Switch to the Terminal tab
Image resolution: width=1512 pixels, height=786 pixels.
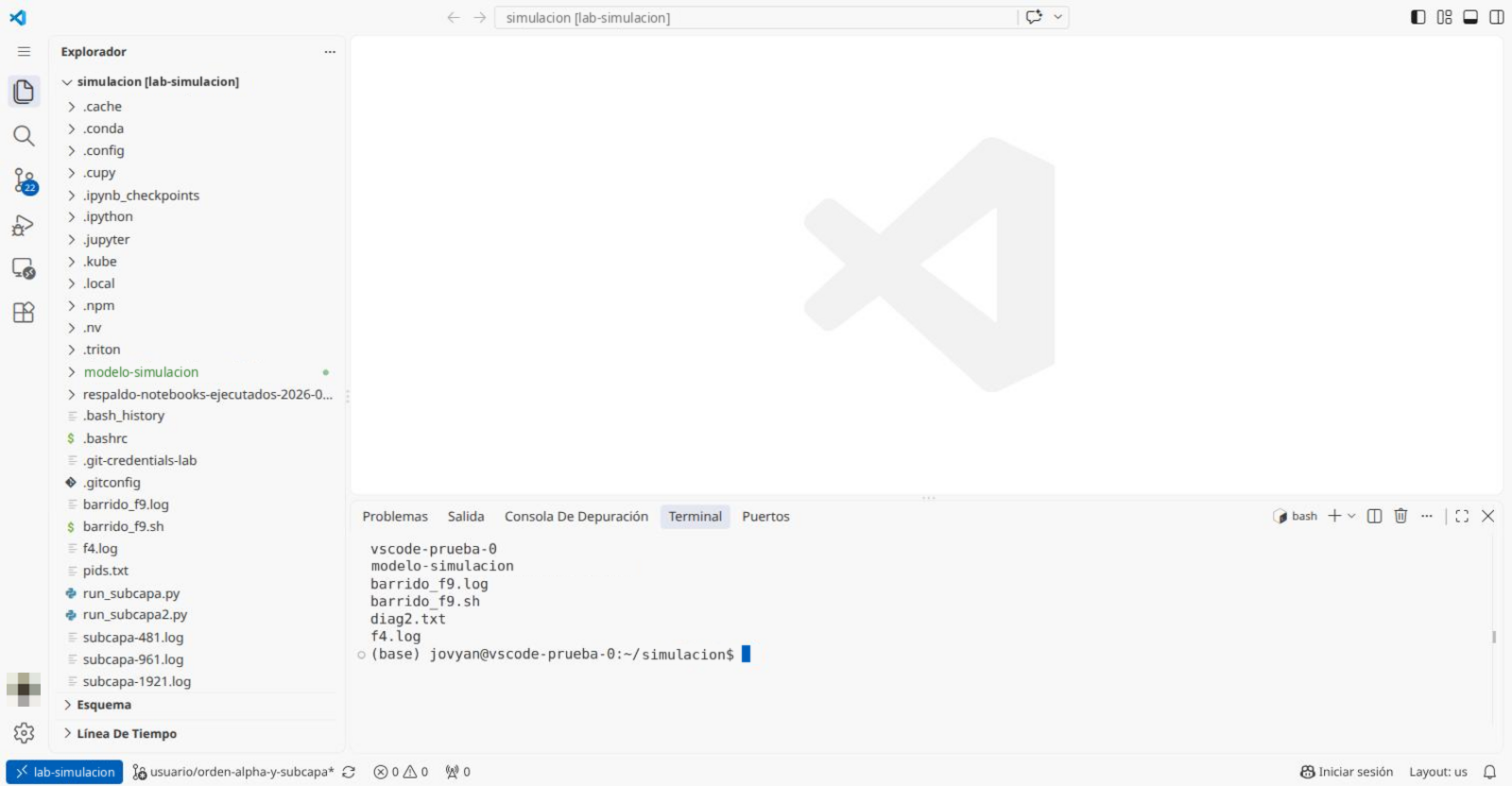point(695,517)
